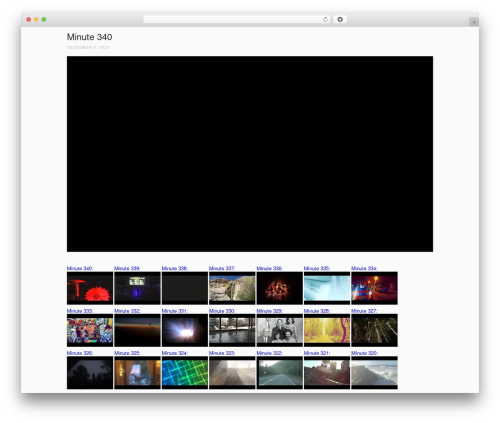Click the Minute 332 link
500x423 pixels.
[127, 311]
